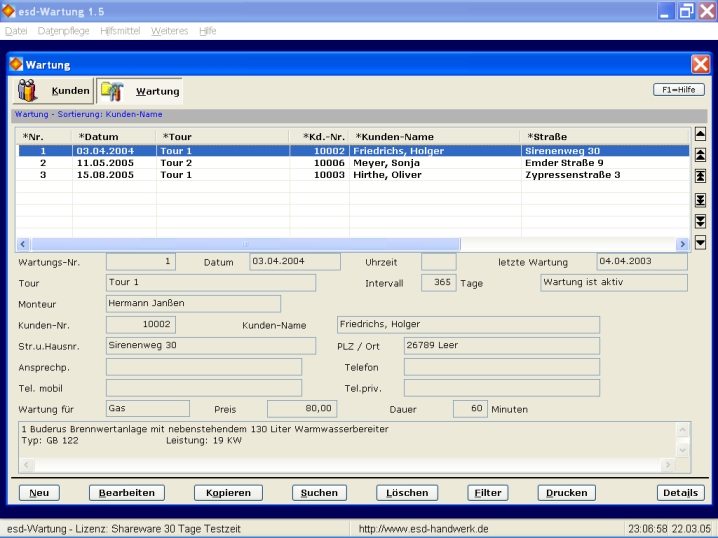
Task: Open the Kunden module in the toolbar
Action: point(54,91)
